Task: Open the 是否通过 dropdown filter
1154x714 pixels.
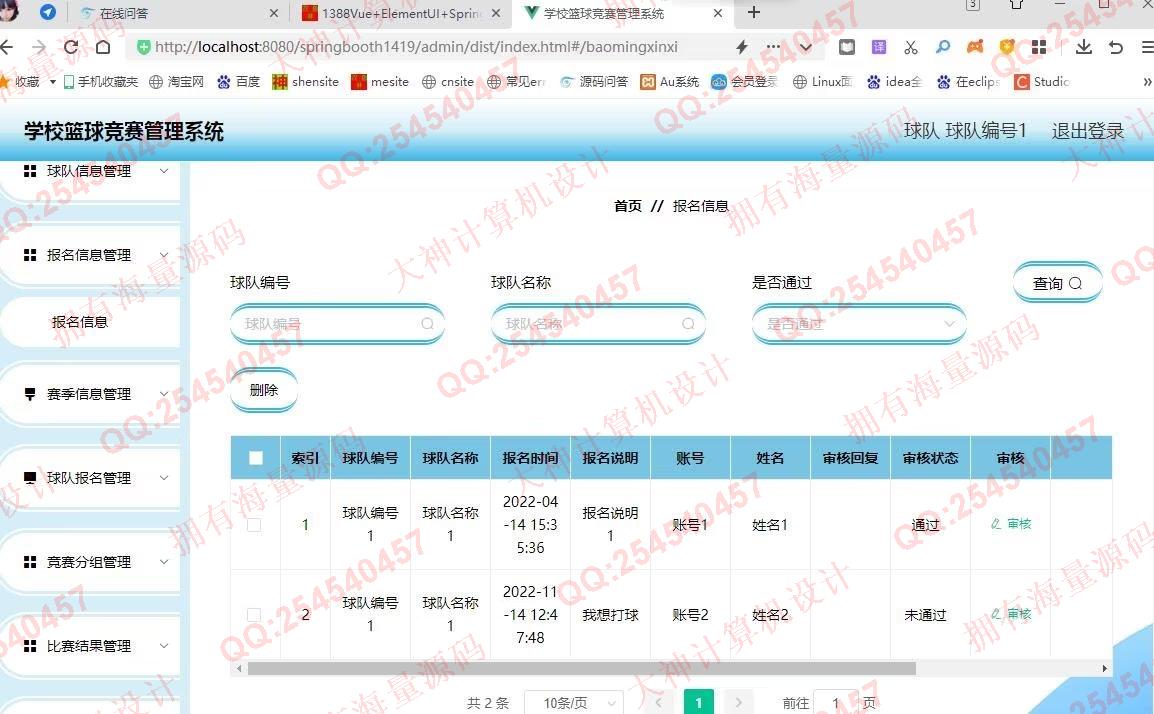Action: click(x=859, y=324)
